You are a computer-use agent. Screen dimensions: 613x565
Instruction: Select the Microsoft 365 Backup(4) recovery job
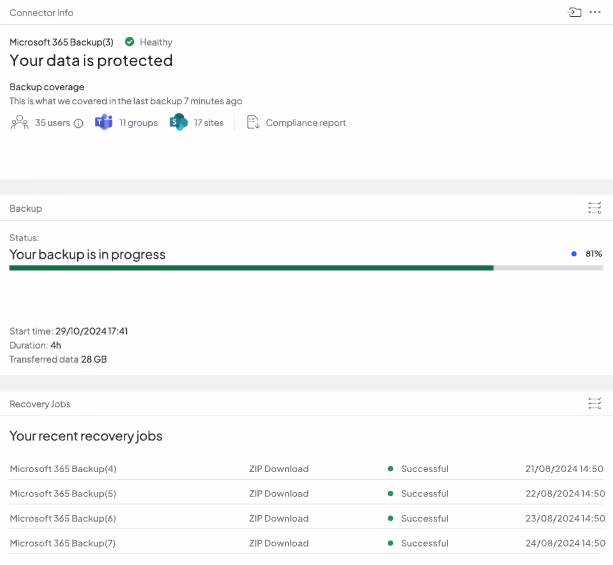63,468
